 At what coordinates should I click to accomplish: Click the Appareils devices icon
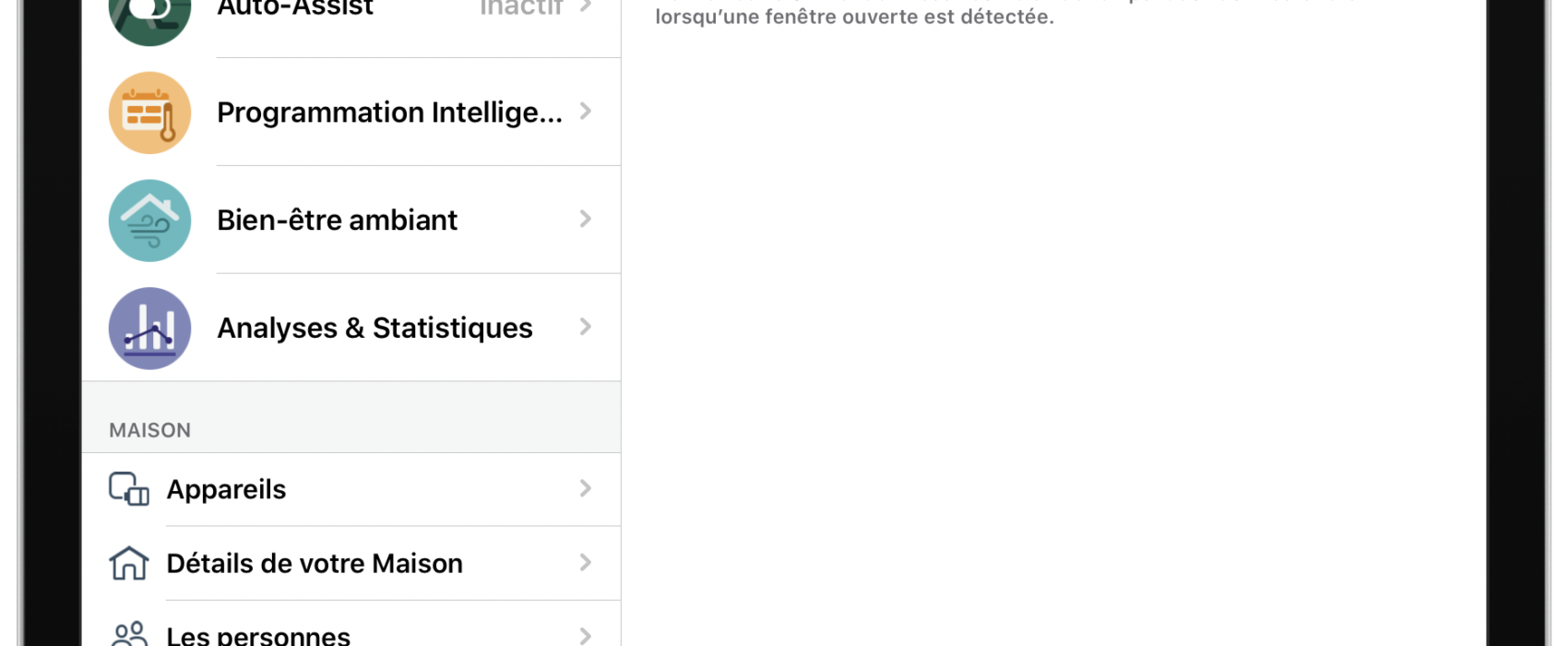[129, 489]
